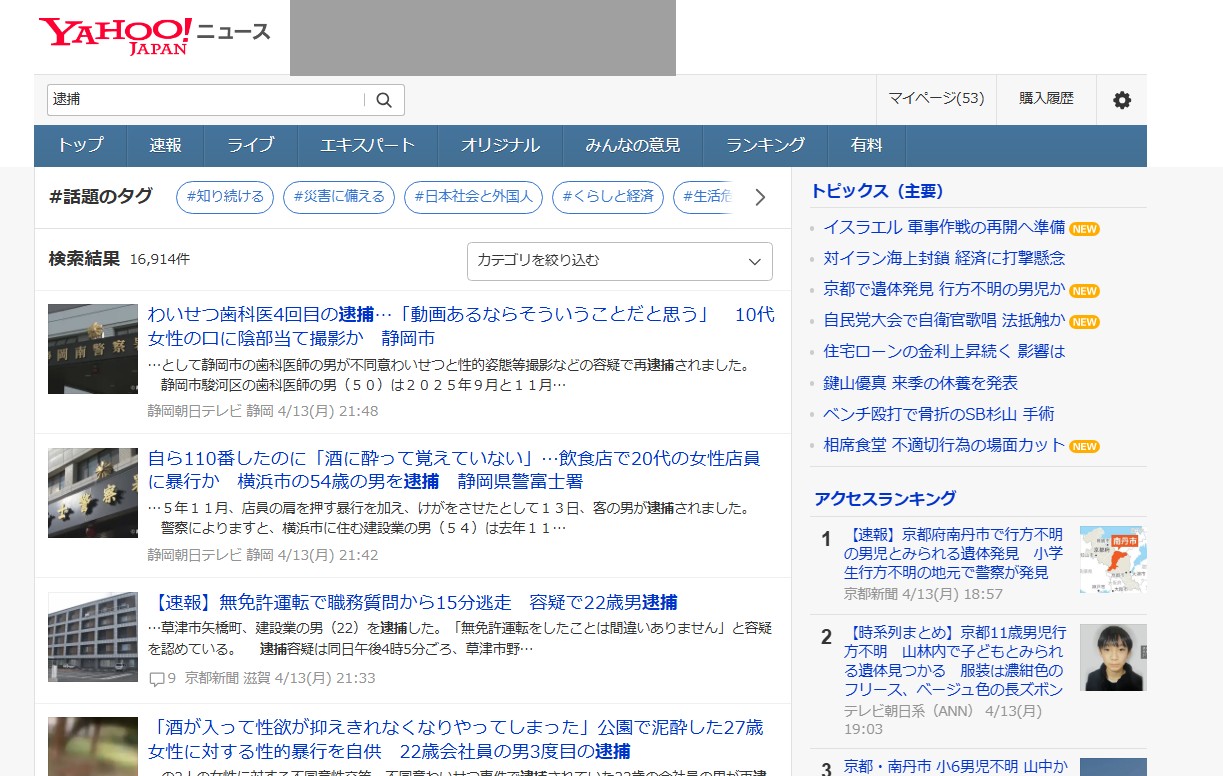Open the boy's photo thumbnail in ranking
The image size is (1223, 776).
coord(1112,657)
